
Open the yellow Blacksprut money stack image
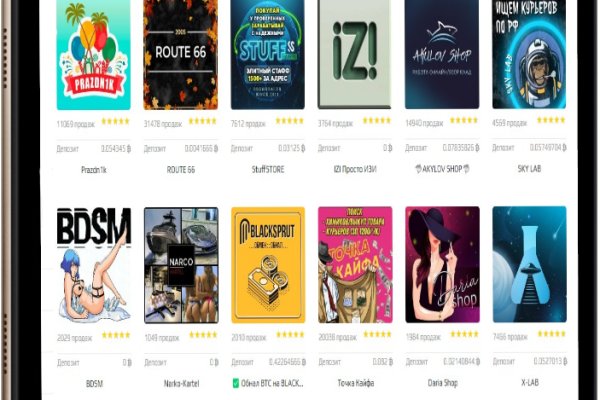point(268,265)
